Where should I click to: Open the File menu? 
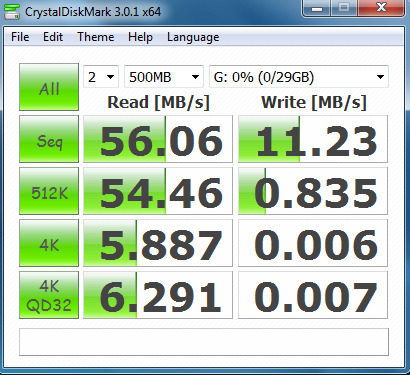pos(20,37)
